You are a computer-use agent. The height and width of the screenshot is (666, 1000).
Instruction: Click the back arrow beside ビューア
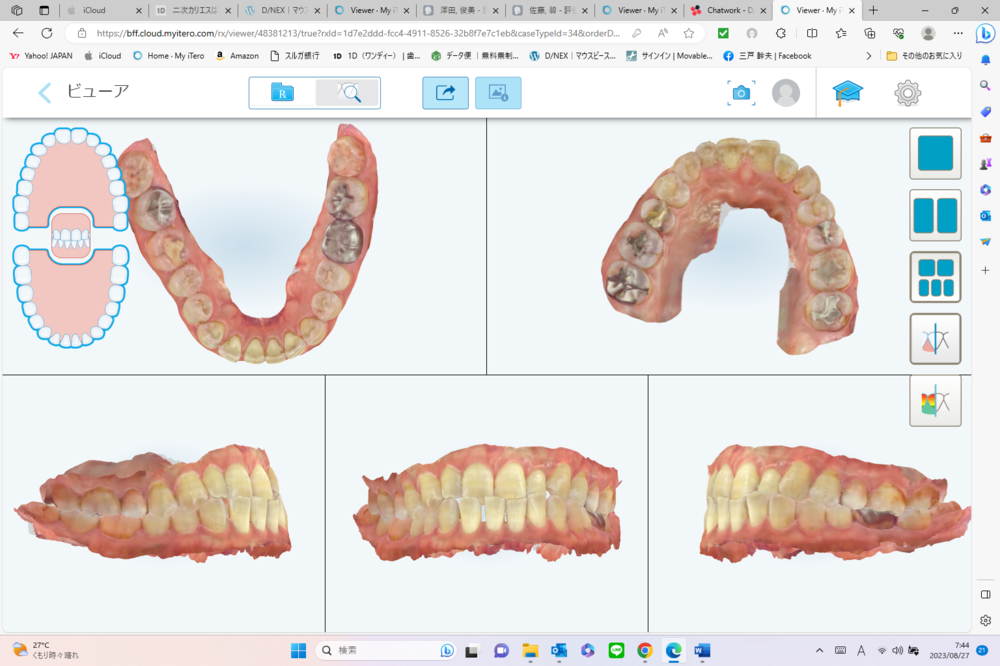pyautogui.click(x=45, y=93)
